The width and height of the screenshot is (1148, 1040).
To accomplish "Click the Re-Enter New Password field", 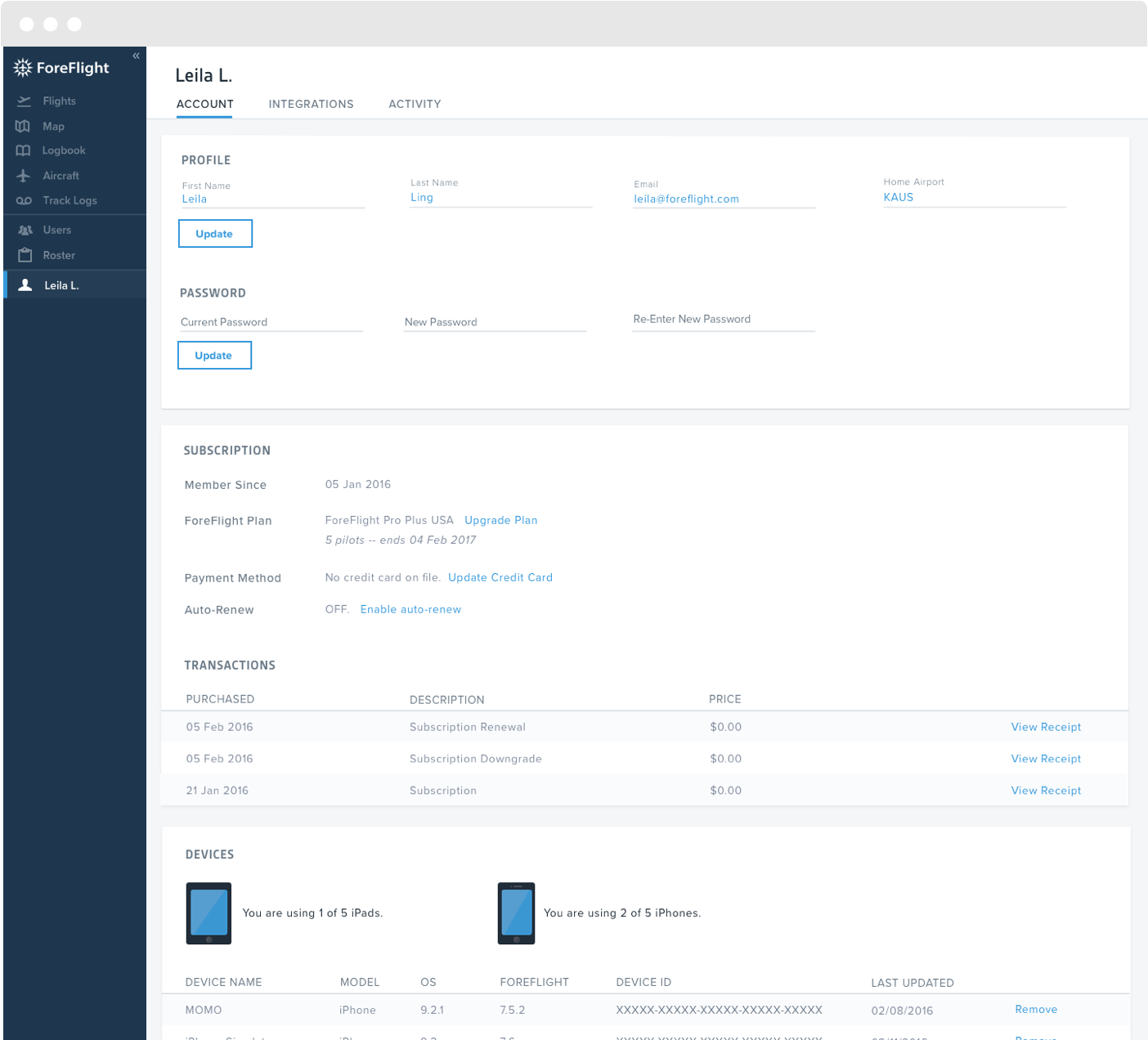I will (724, 321).
